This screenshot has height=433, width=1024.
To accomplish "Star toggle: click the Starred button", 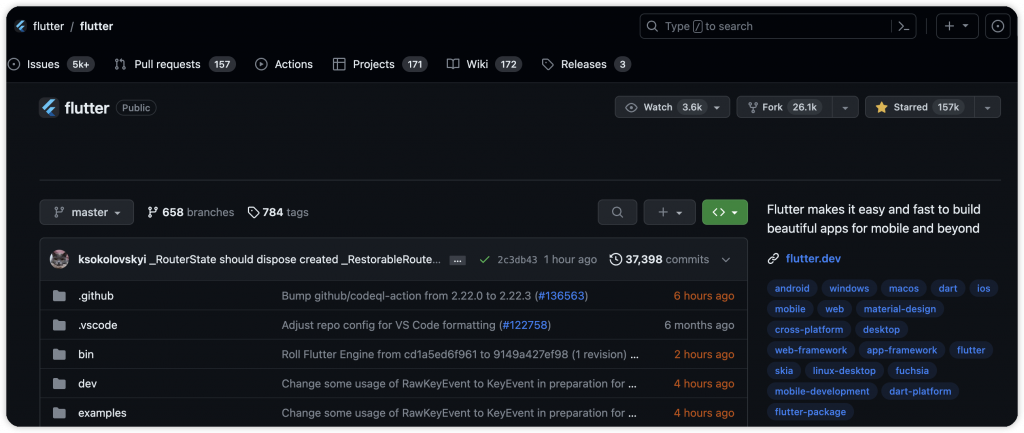I will [x=920, y=107].
